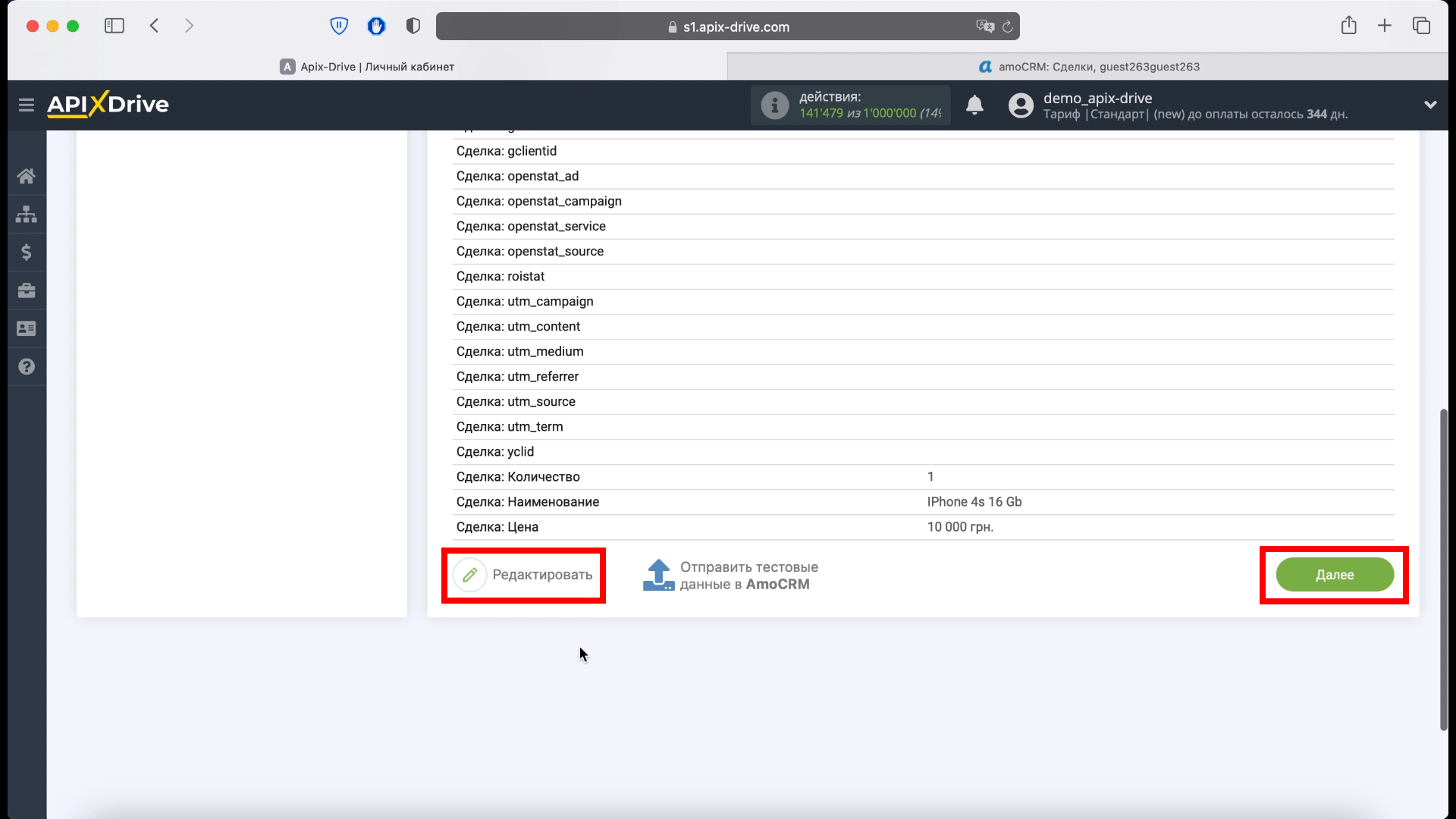Click the label Сделка: Наименование

point(528,501)
